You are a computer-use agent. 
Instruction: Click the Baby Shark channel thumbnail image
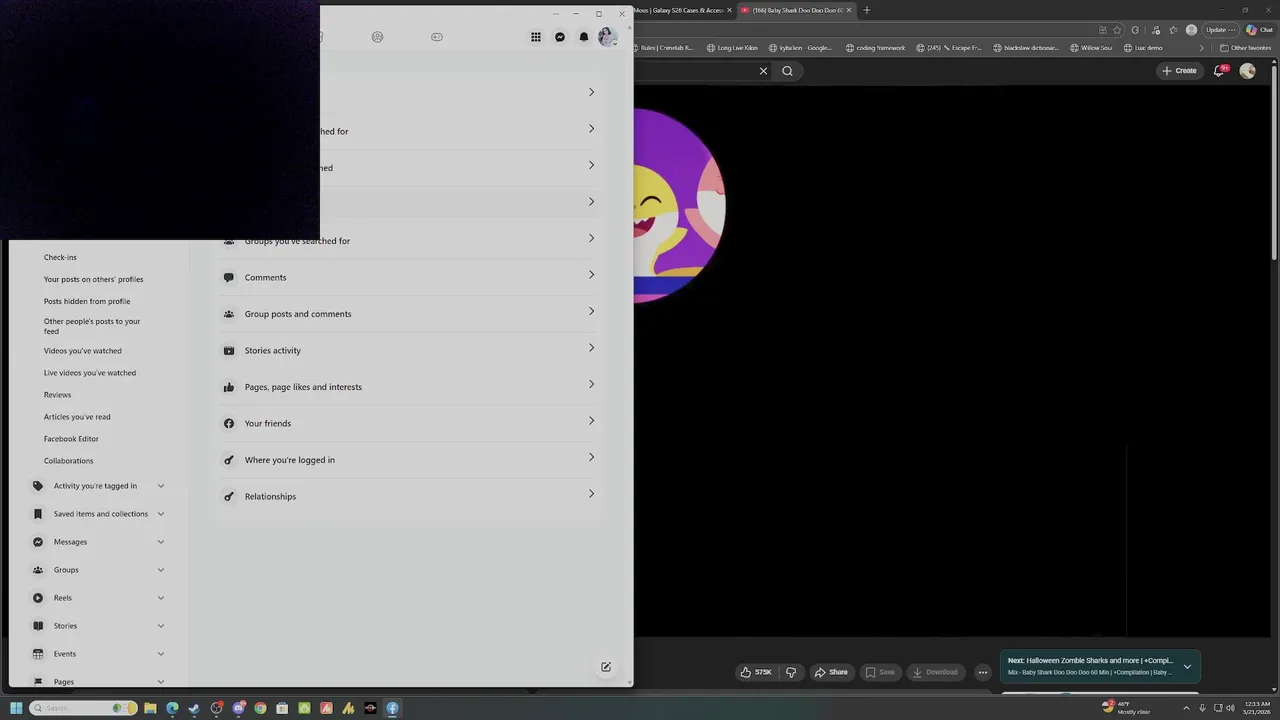pos(679,205)
